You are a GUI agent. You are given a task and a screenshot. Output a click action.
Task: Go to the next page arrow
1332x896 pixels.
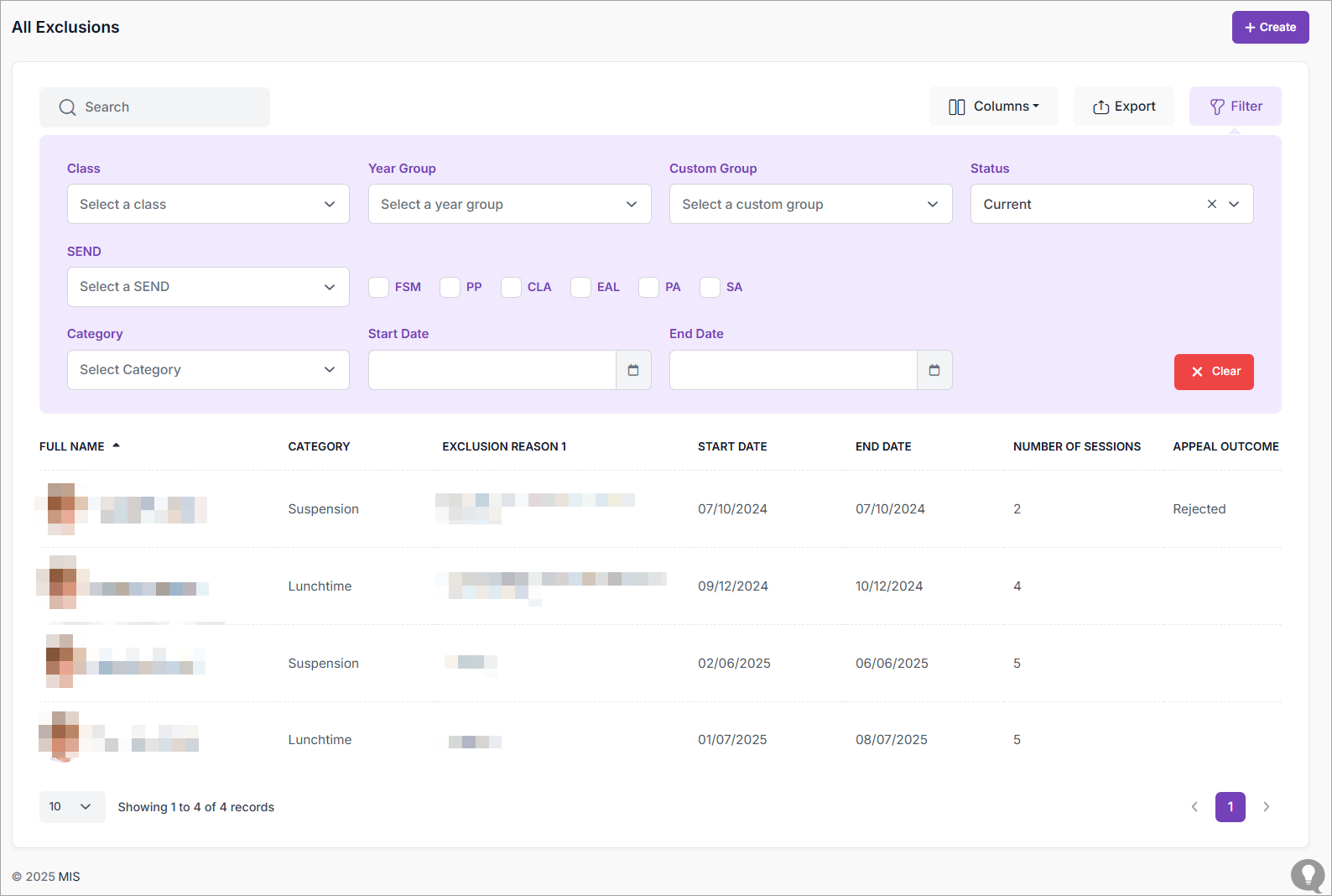[1267, 807]
